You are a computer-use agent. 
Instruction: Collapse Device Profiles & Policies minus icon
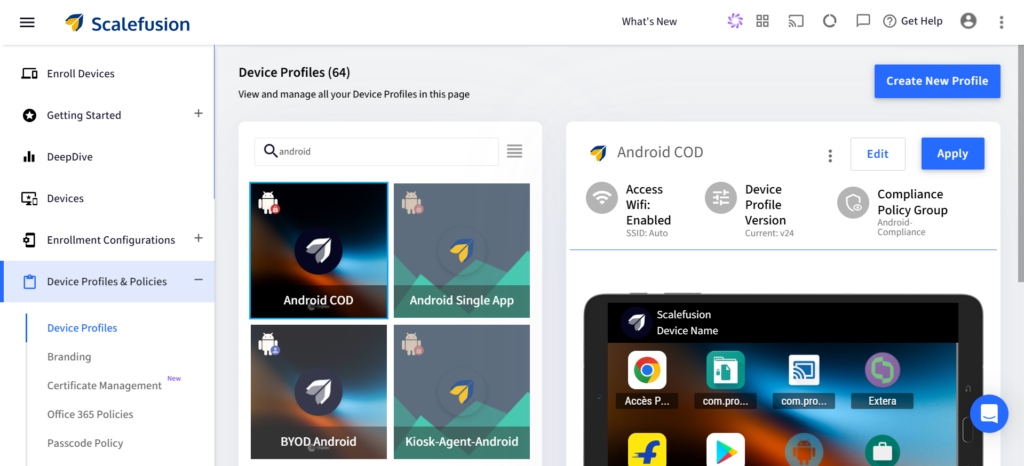coord(199,280)
